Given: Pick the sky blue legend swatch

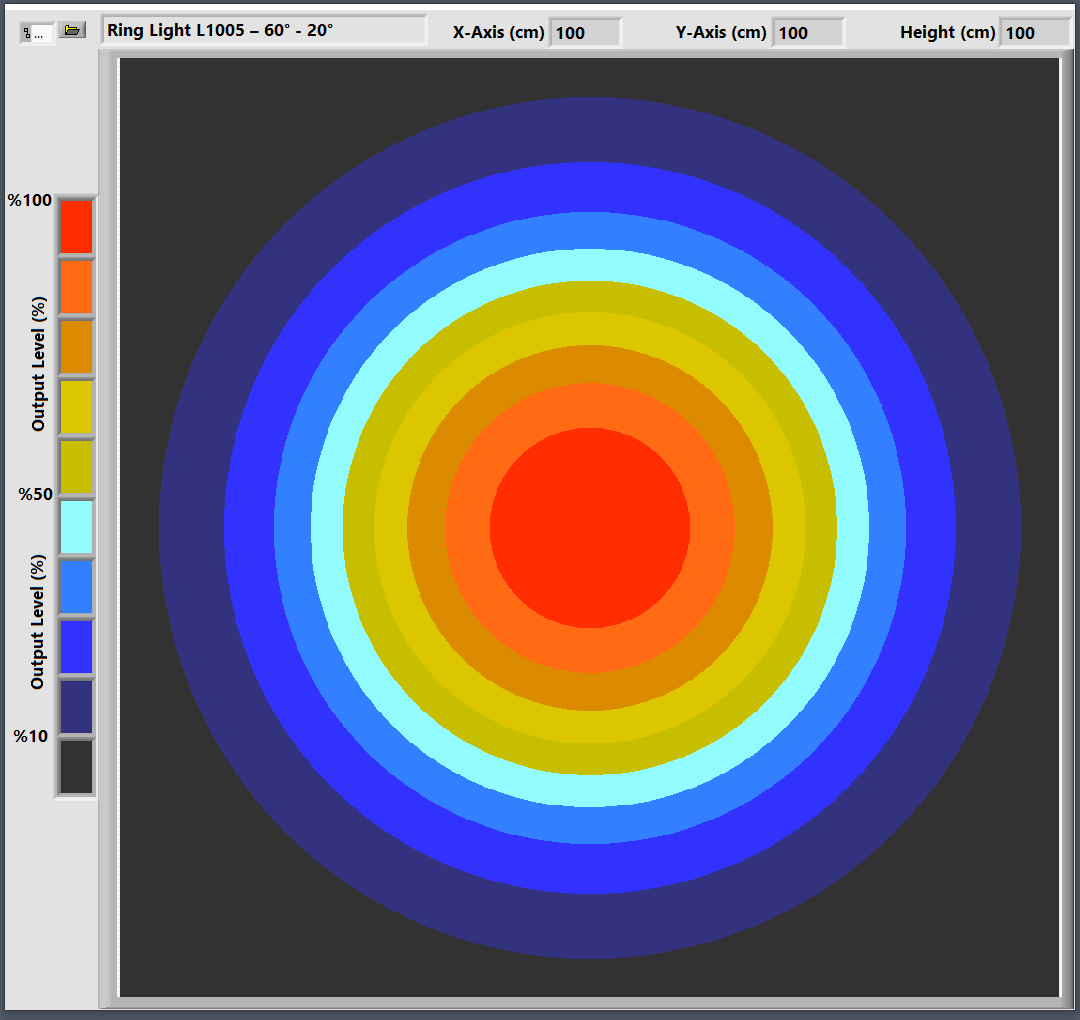Looking at the screenshot, I should [x=76, y=587].
